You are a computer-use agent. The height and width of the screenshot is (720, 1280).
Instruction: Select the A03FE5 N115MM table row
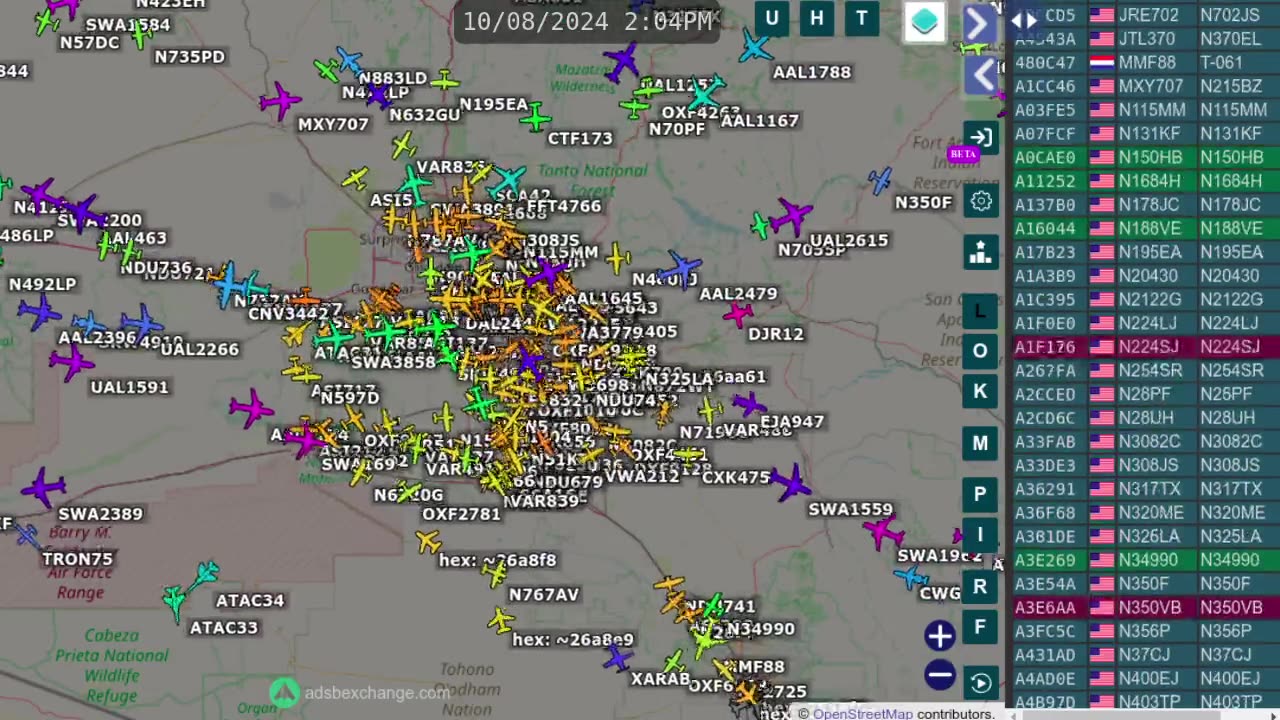pos(1145,110)
